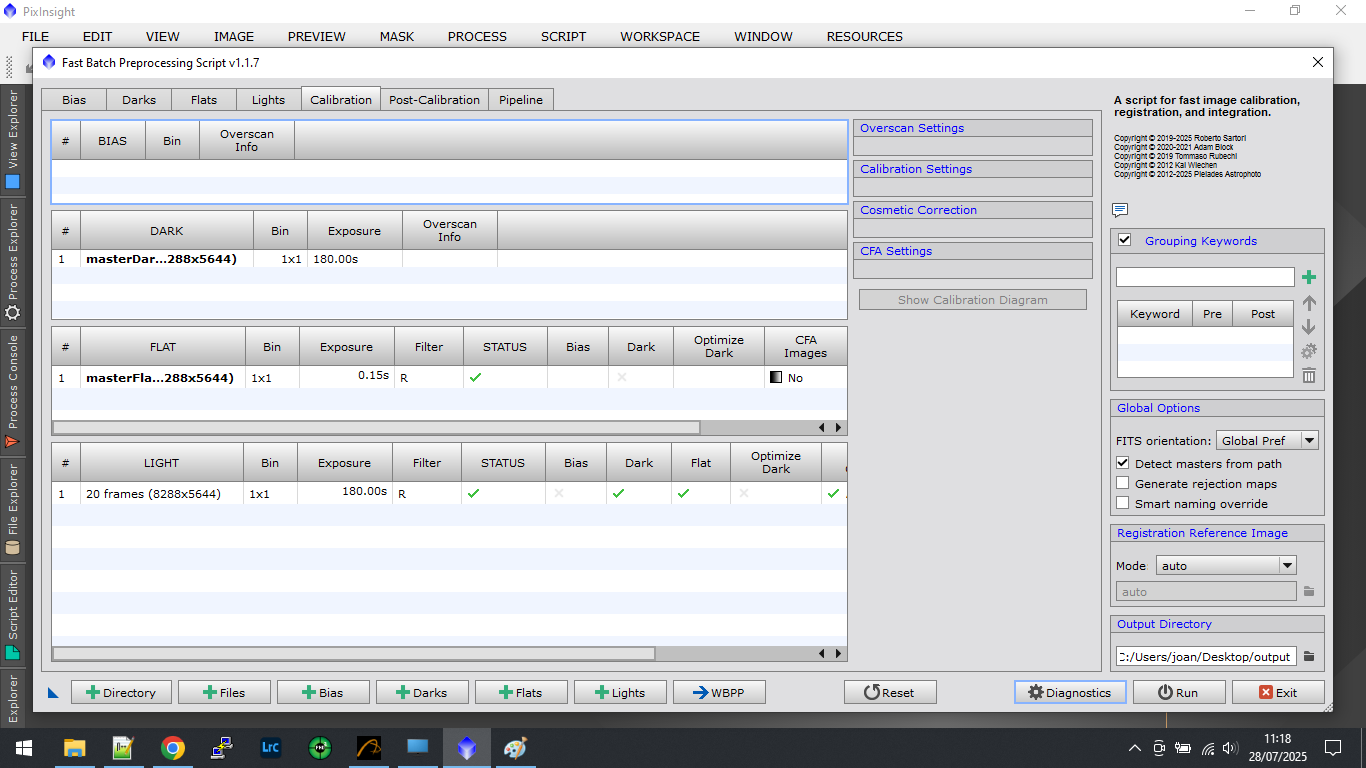This screenshot has width=1366, height=768.
Task: Open the Paint palette app in taskbar
Action: (515, 747)
